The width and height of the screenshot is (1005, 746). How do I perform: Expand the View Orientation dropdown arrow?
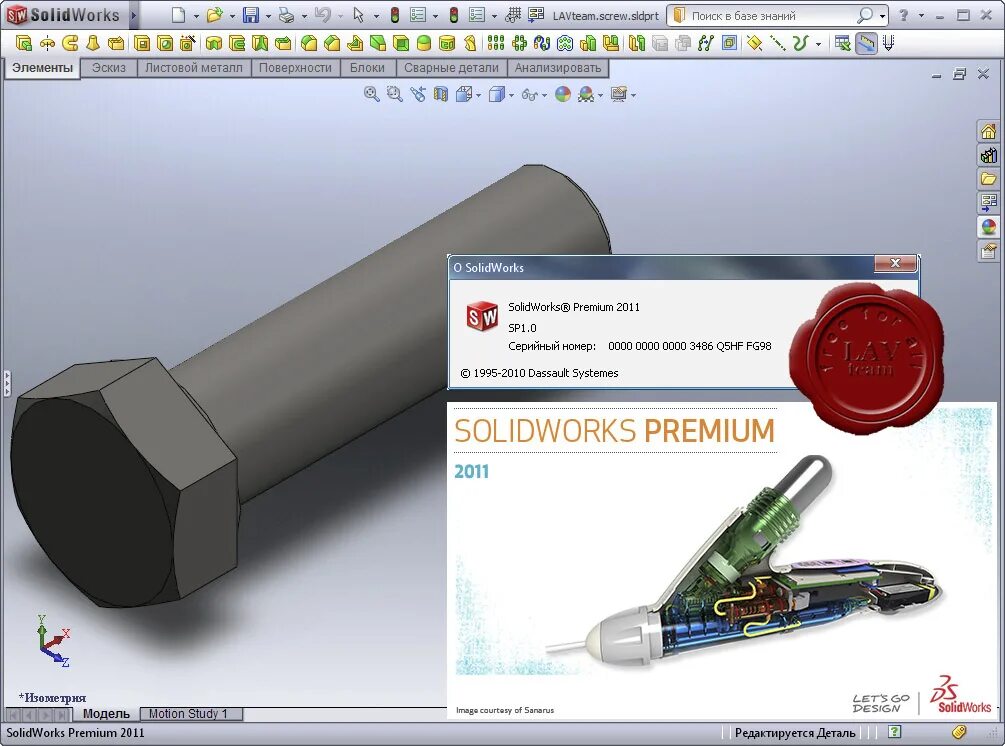(x=478, y=95)
